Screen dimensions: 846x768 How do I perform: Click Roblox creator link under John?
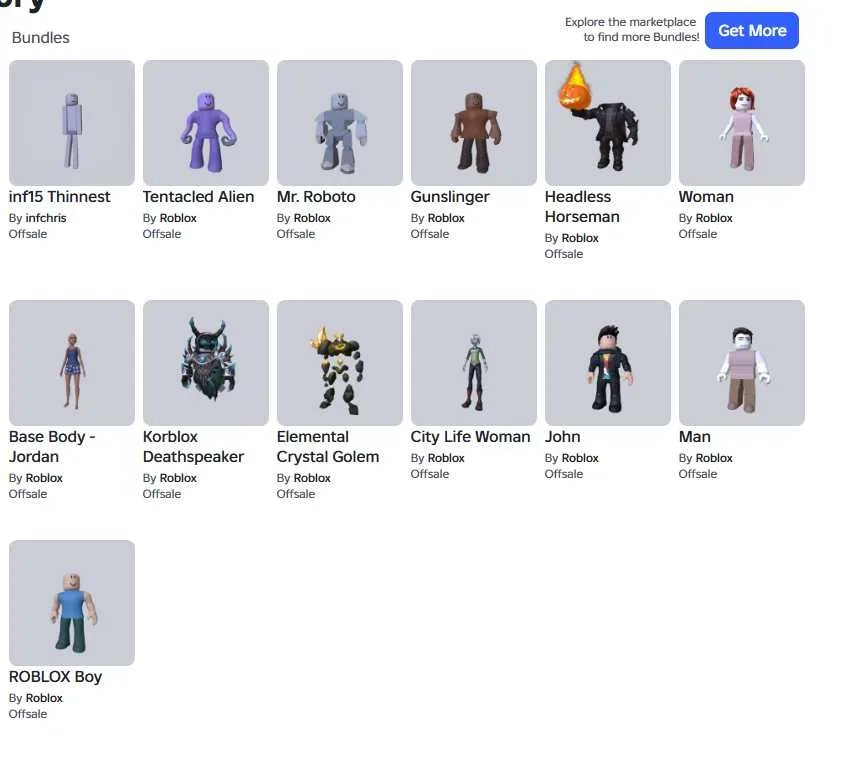click(580, 458)
